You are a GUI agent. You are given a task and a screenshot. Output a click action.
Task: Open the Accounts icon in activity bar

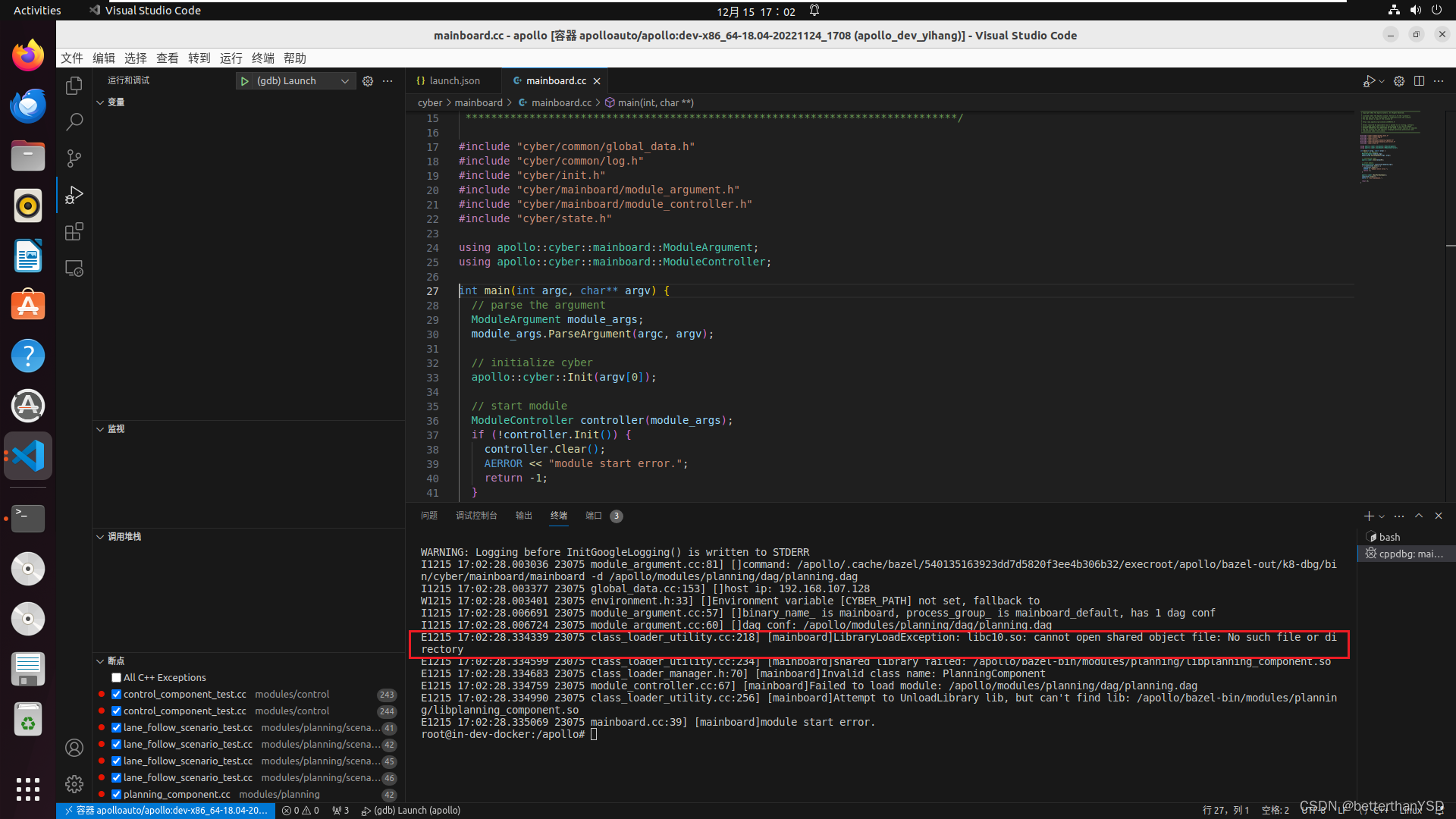coord(74,748)
